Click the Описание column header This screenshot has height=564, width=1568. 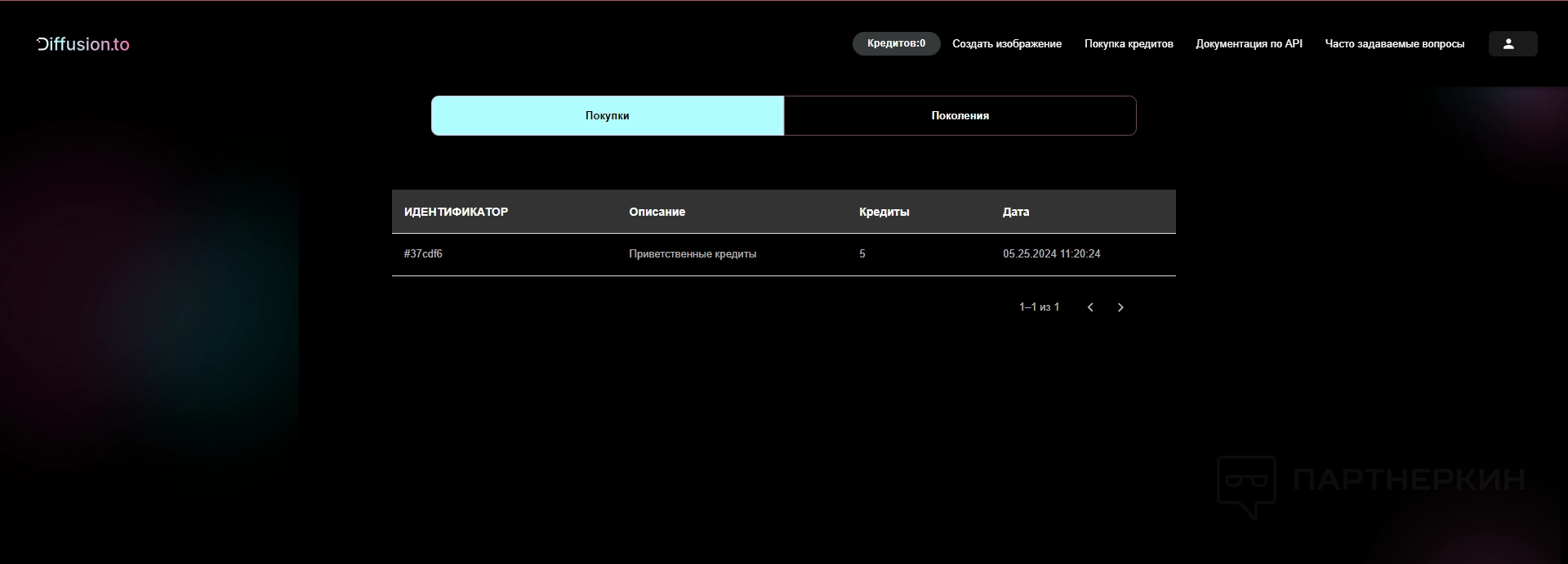tap(657, 212)
